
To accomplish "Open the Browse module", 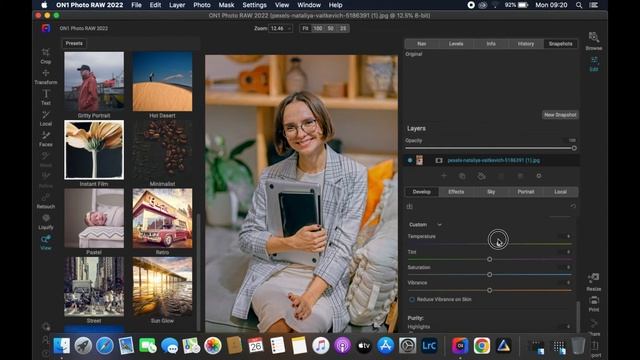I will point(593,41).
